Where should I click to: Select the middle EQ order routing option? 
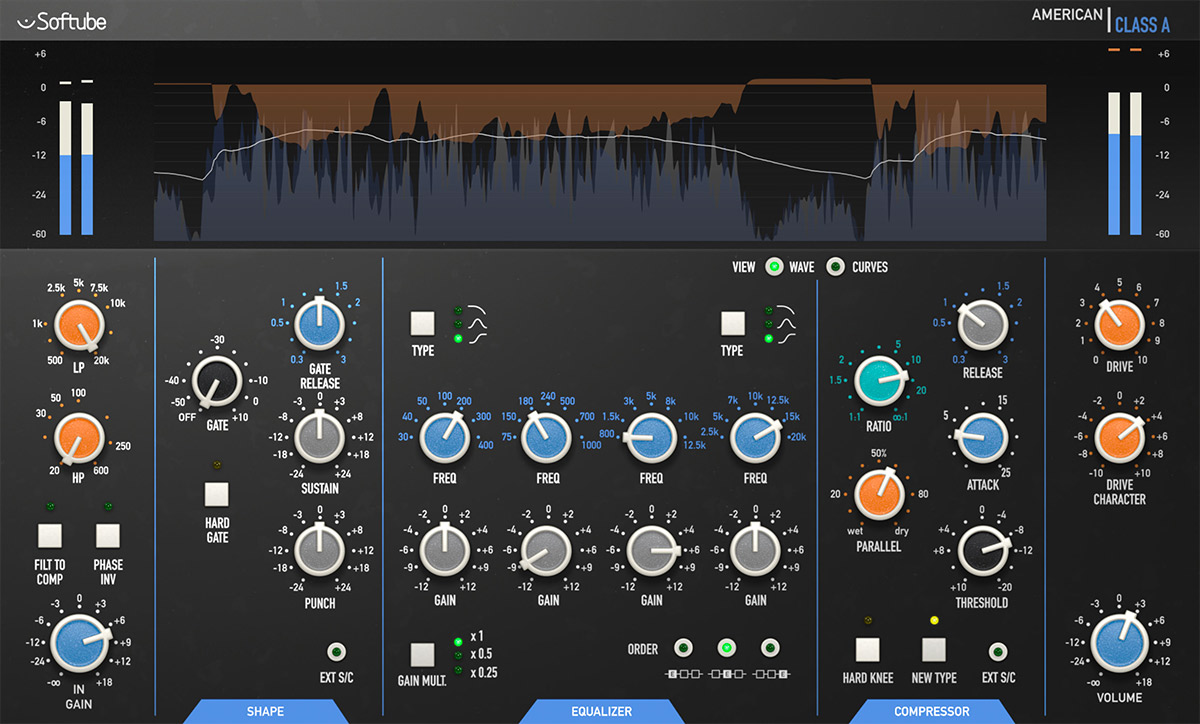[x=727, y=648]
